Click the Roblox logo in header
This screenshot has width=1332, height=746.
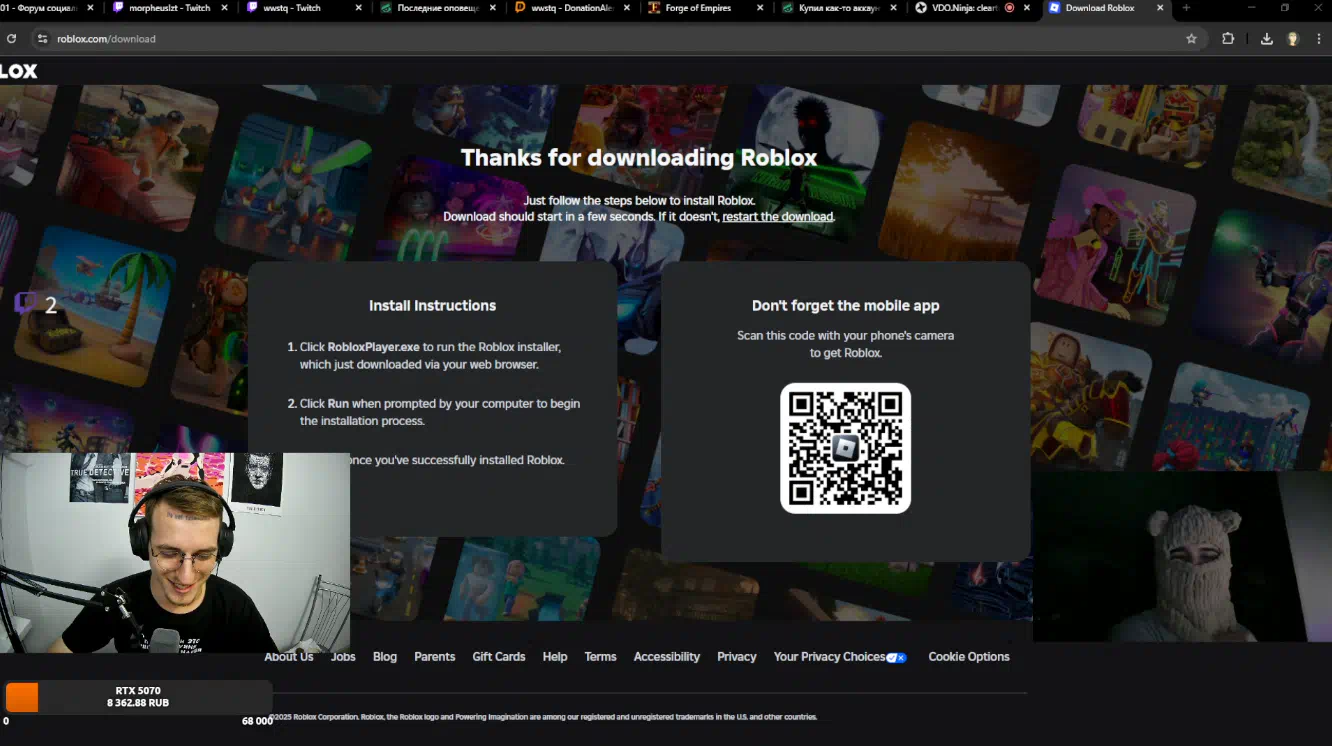tap(18, 71)
